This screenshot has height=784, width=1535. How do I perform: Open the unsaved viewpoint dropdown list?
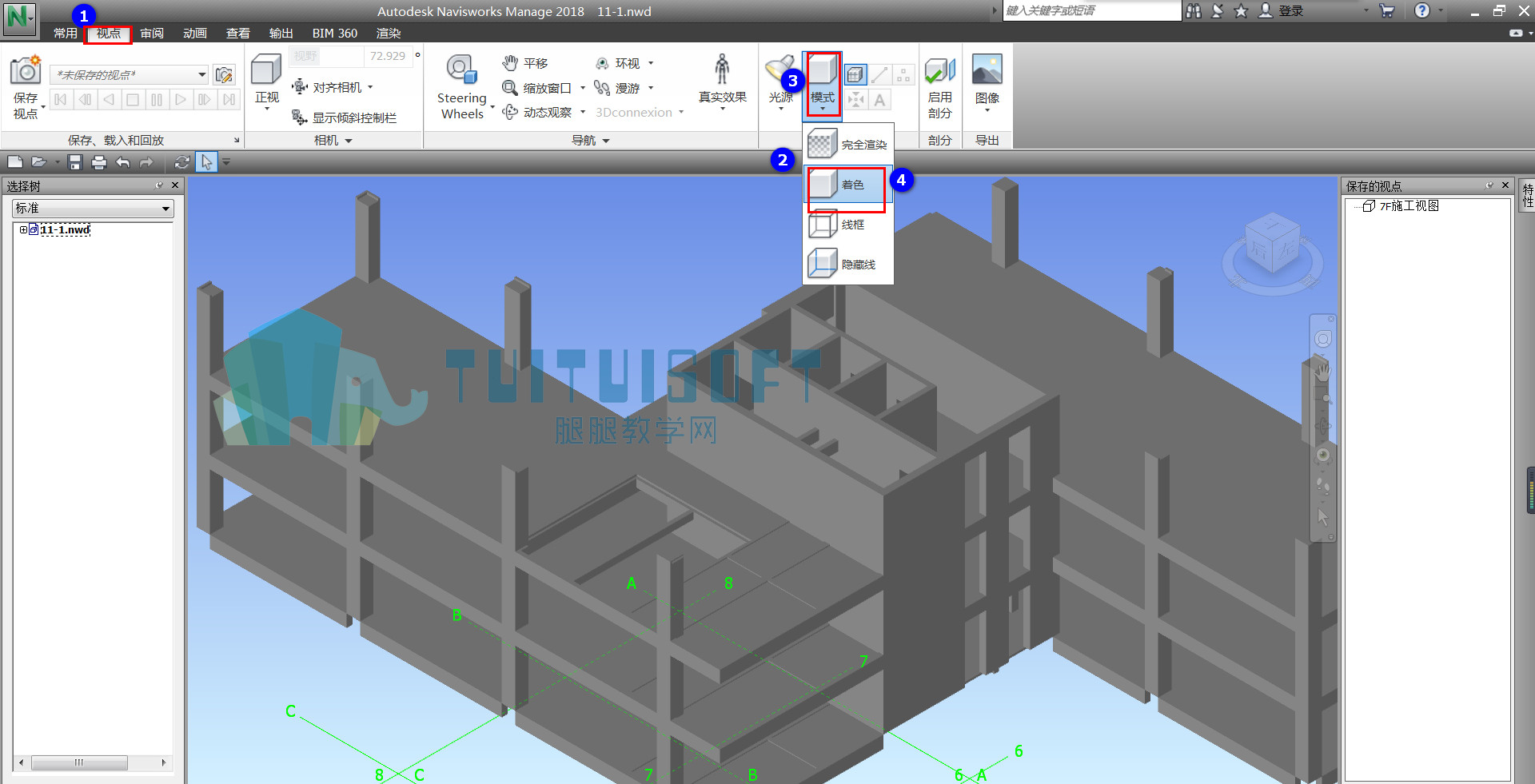(201, 74)
